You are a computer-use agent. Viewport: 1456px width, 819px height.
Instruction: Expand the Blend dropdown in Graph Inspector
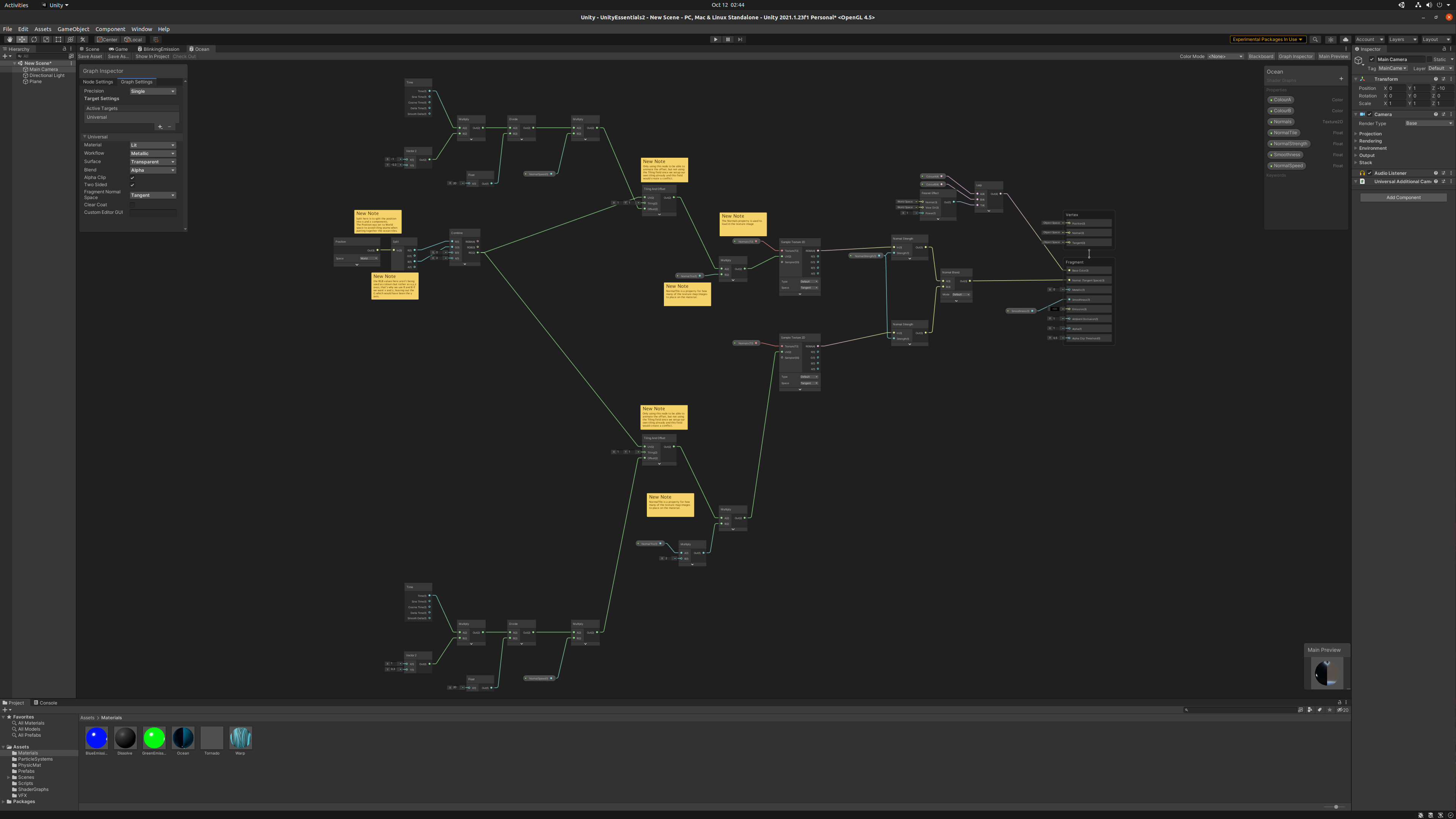click(152, 170)
